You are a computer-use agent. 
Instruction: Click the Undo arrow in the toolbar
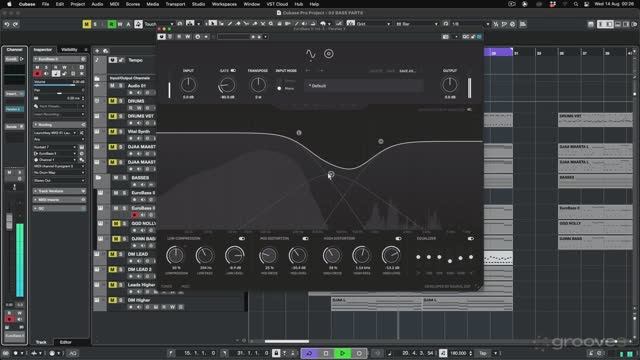7,24
